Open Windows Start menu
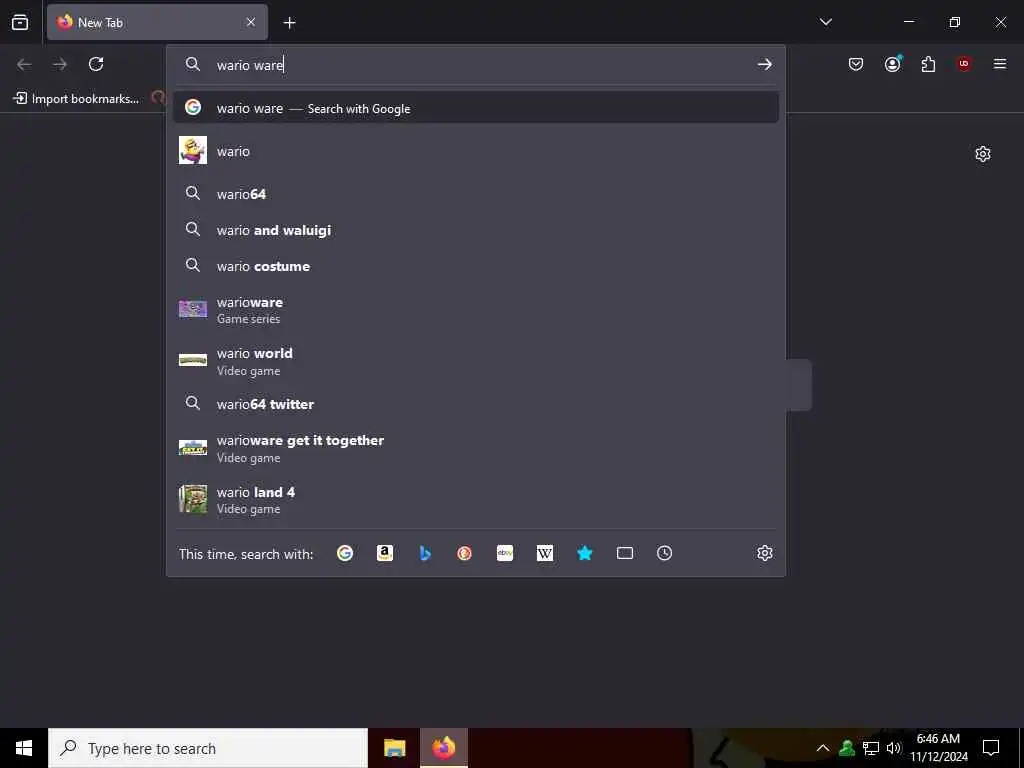The height and width of the screenshot is (768, 1024). 24,748
